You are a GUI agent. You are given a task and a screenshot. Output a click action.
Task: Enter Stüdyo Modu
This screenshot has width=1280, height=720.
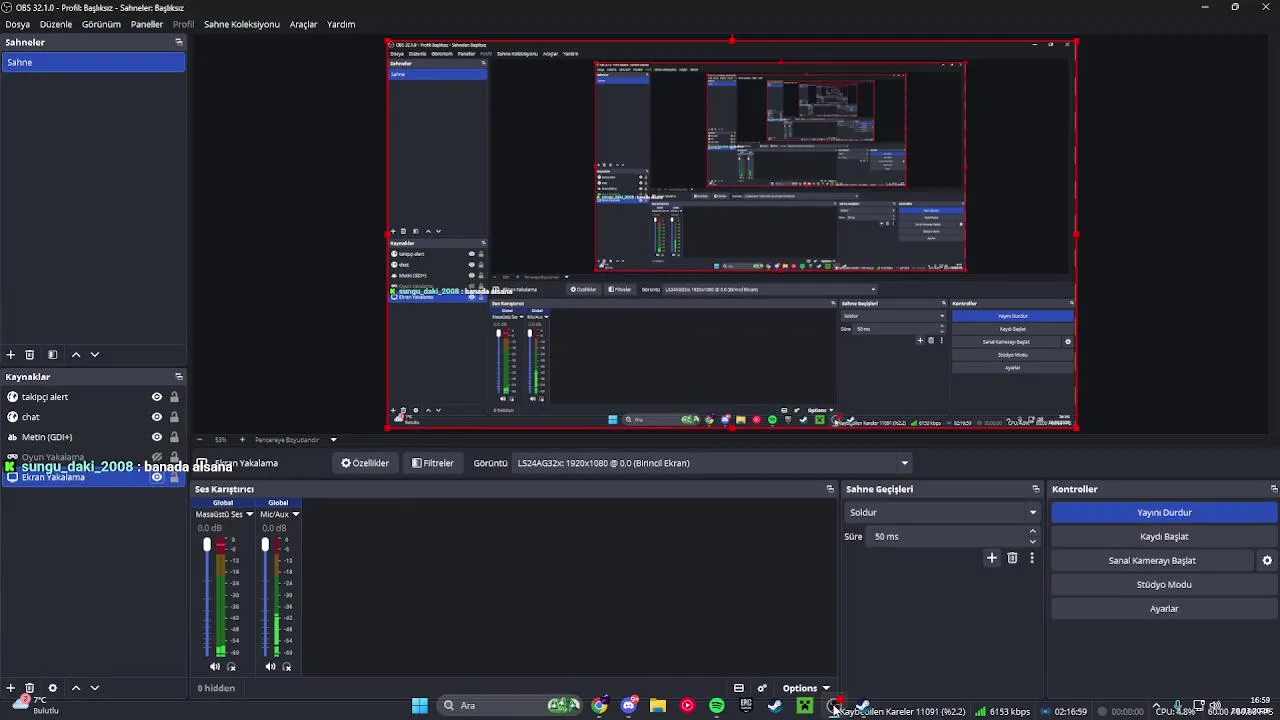pos(1164,584)
